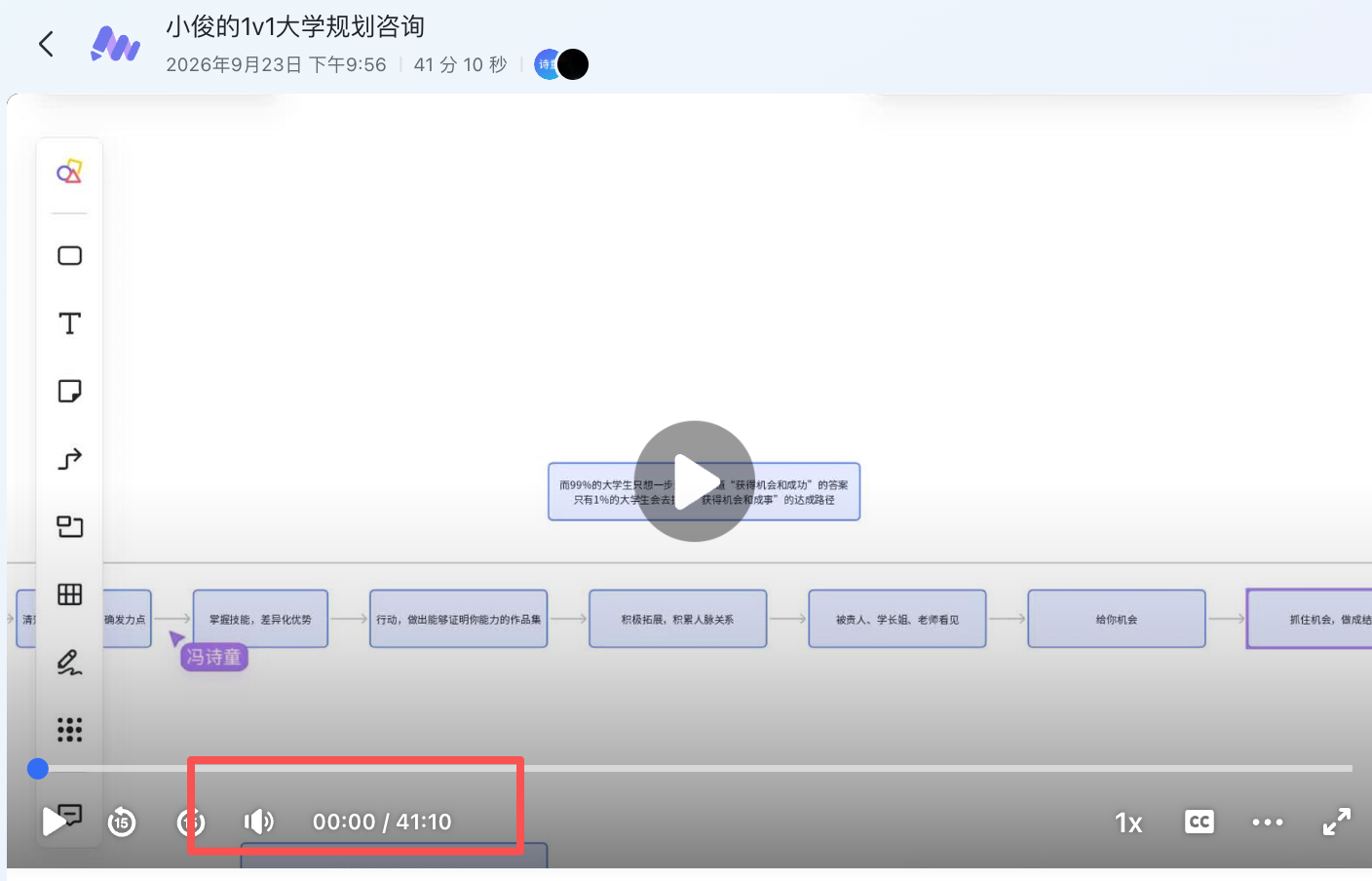Screen dimensions: 1372x881
Task: Click the purple wave app logo
Action: point(115,44)
